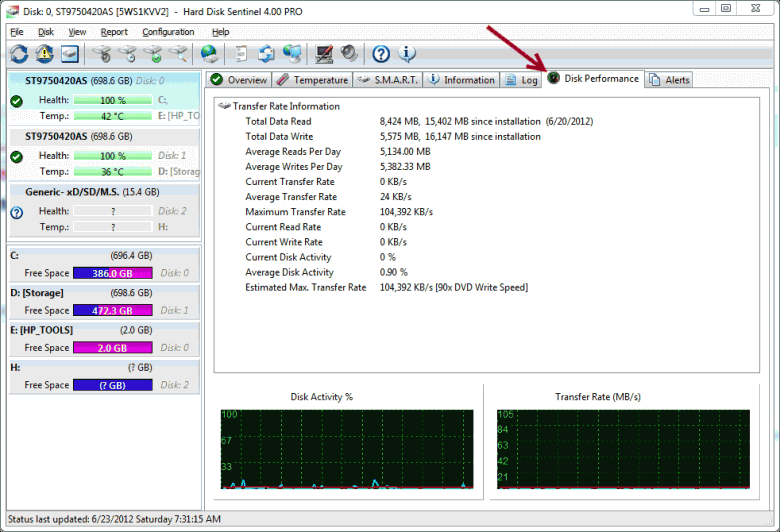Click the disk icon with stethoscope

pos(102,54)
